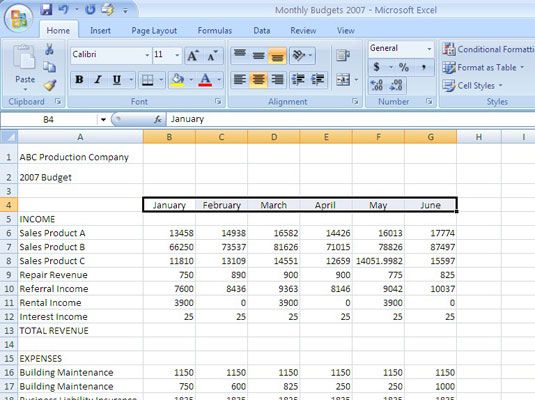Click the Save icon in Quick Access Toolbar
The image size is (535, 400).
click(x=46, y=10)
